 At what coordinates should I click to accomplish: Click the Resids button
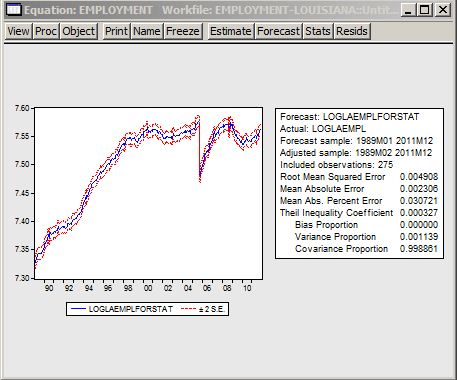pos(352,31)
